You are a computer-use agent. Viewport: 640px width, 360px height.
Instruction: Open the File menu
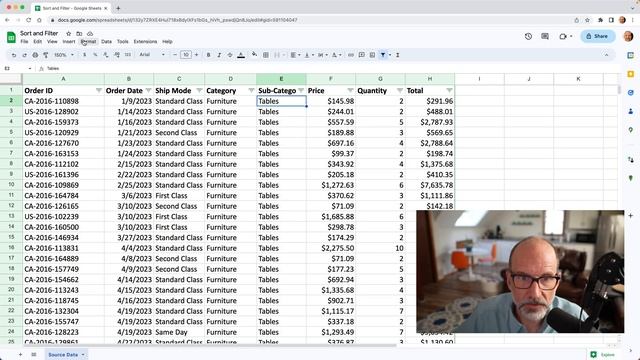click(24, 42)
